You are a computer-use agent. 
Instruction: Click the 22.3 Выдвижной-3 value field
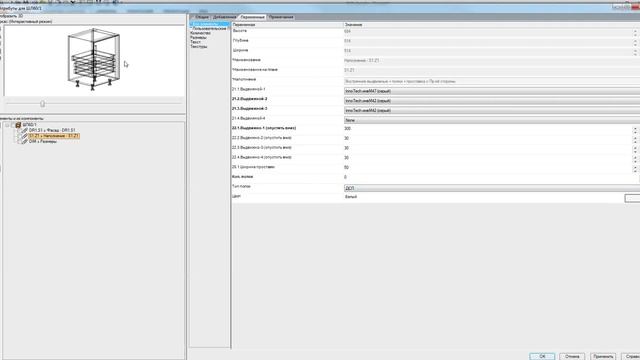pos(488,148)
